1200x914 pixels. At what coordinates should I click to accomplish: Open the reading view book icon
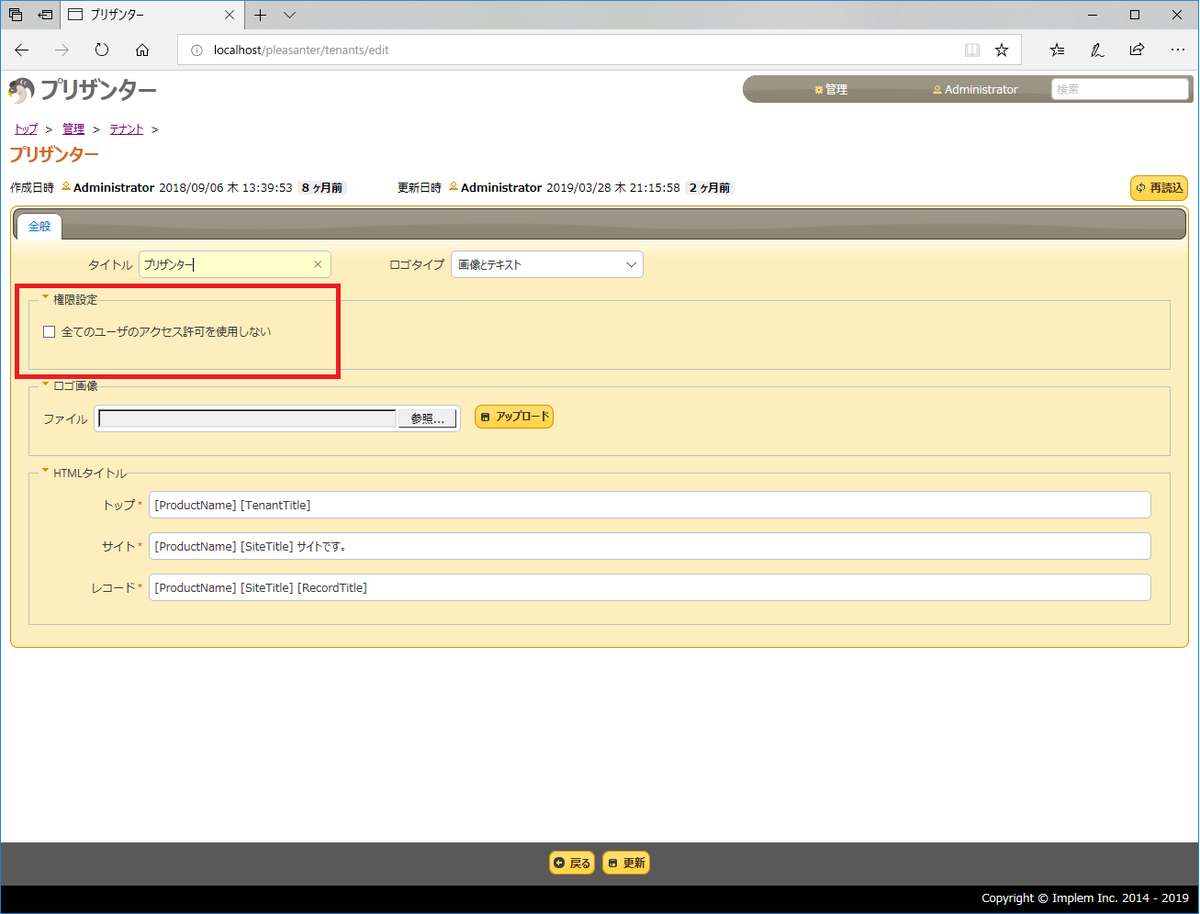pos(972,49)
